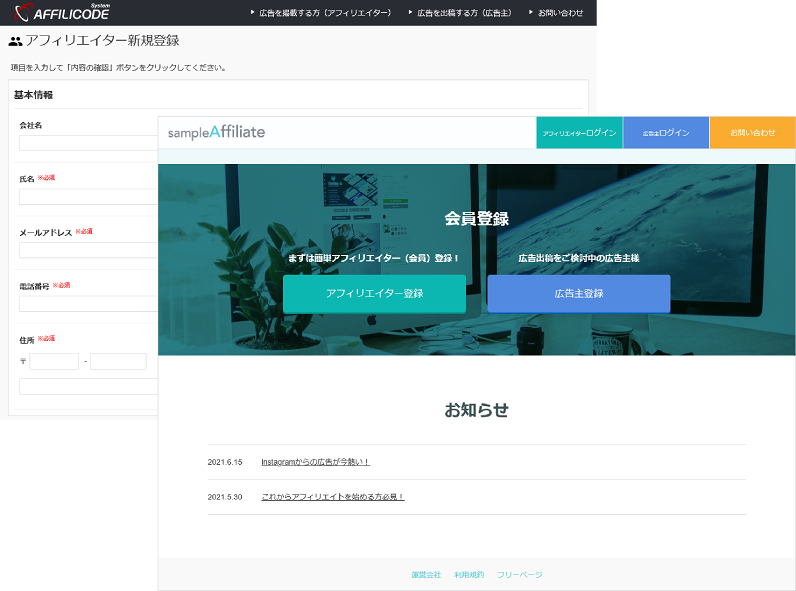
Task: Focus the 会社名 input field
Action: pyautogui.click(x=88, y=143)
